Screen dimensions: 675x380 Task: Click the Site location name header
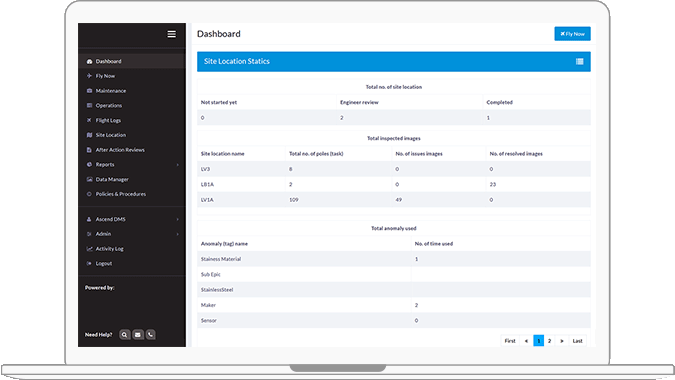[223, 154]
